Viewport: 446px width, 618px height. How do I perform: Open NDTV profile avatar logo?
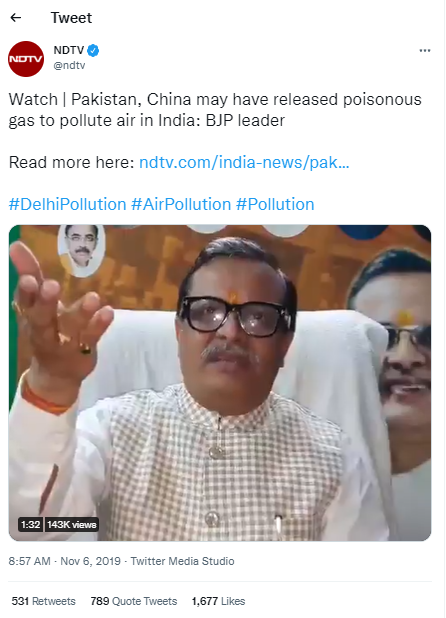point(26,59)
